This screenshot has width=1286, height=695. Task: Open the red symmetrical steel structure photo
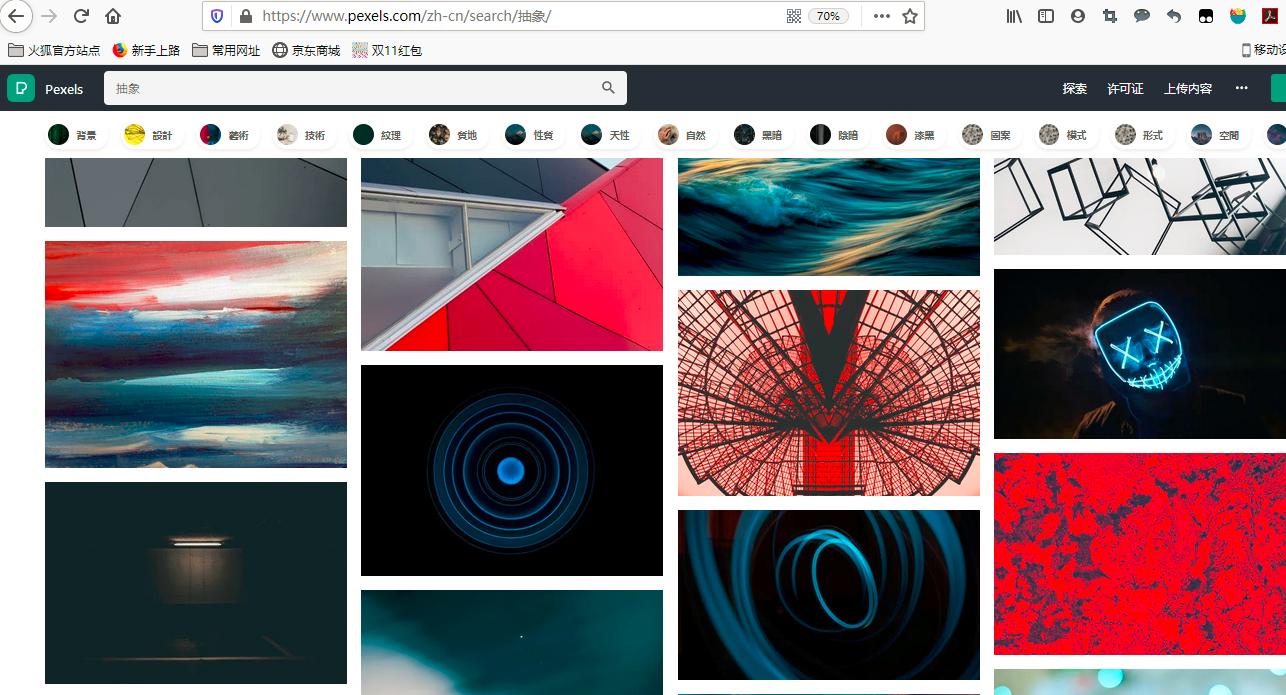tap(829, 393)
